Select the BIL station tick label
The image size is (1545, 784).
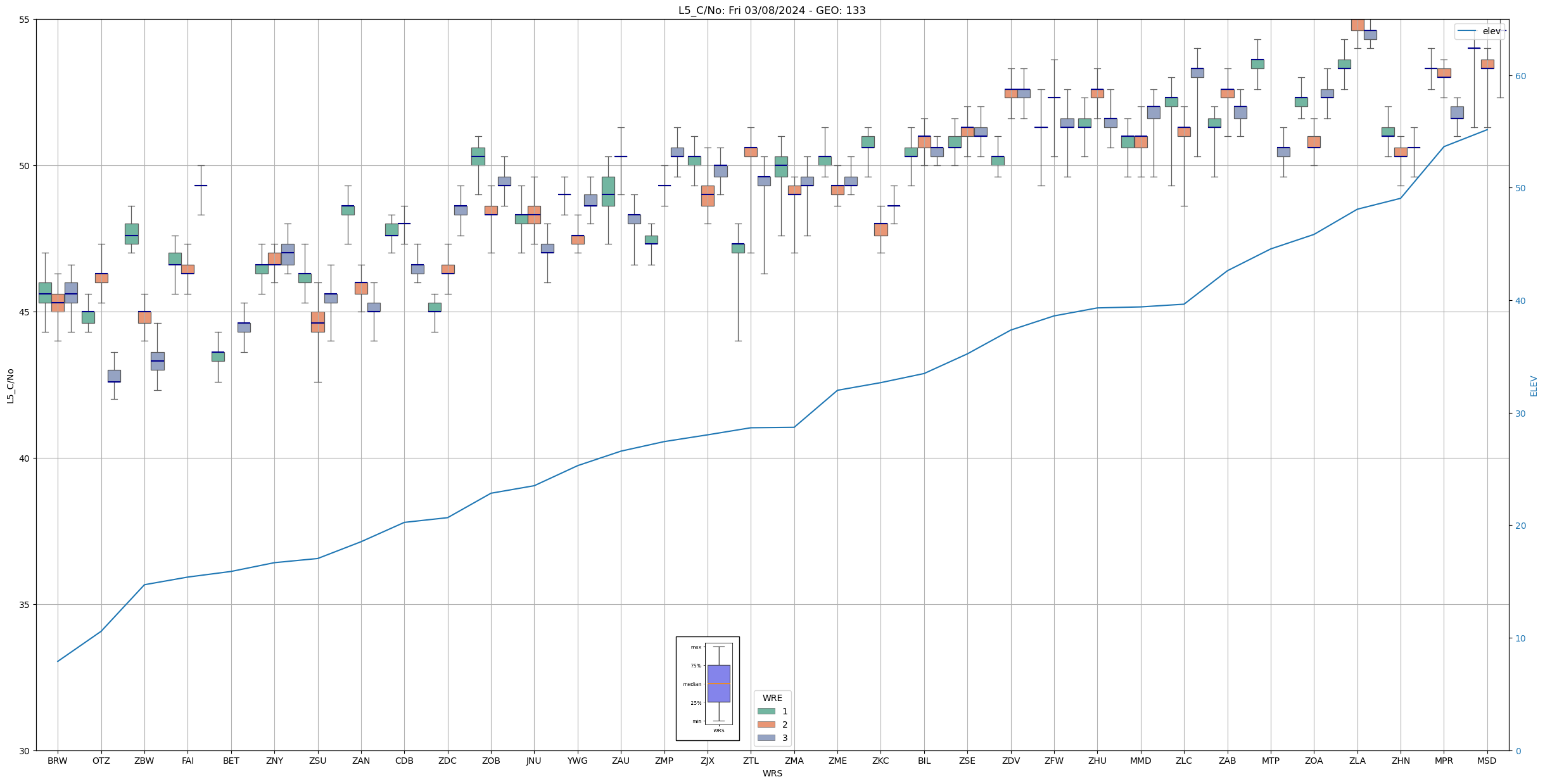tap(924, 761)
